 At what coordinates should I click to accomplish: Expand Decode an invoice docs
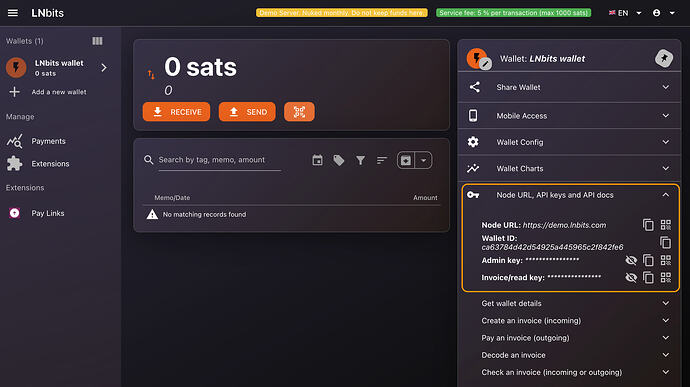coord(576,355)
